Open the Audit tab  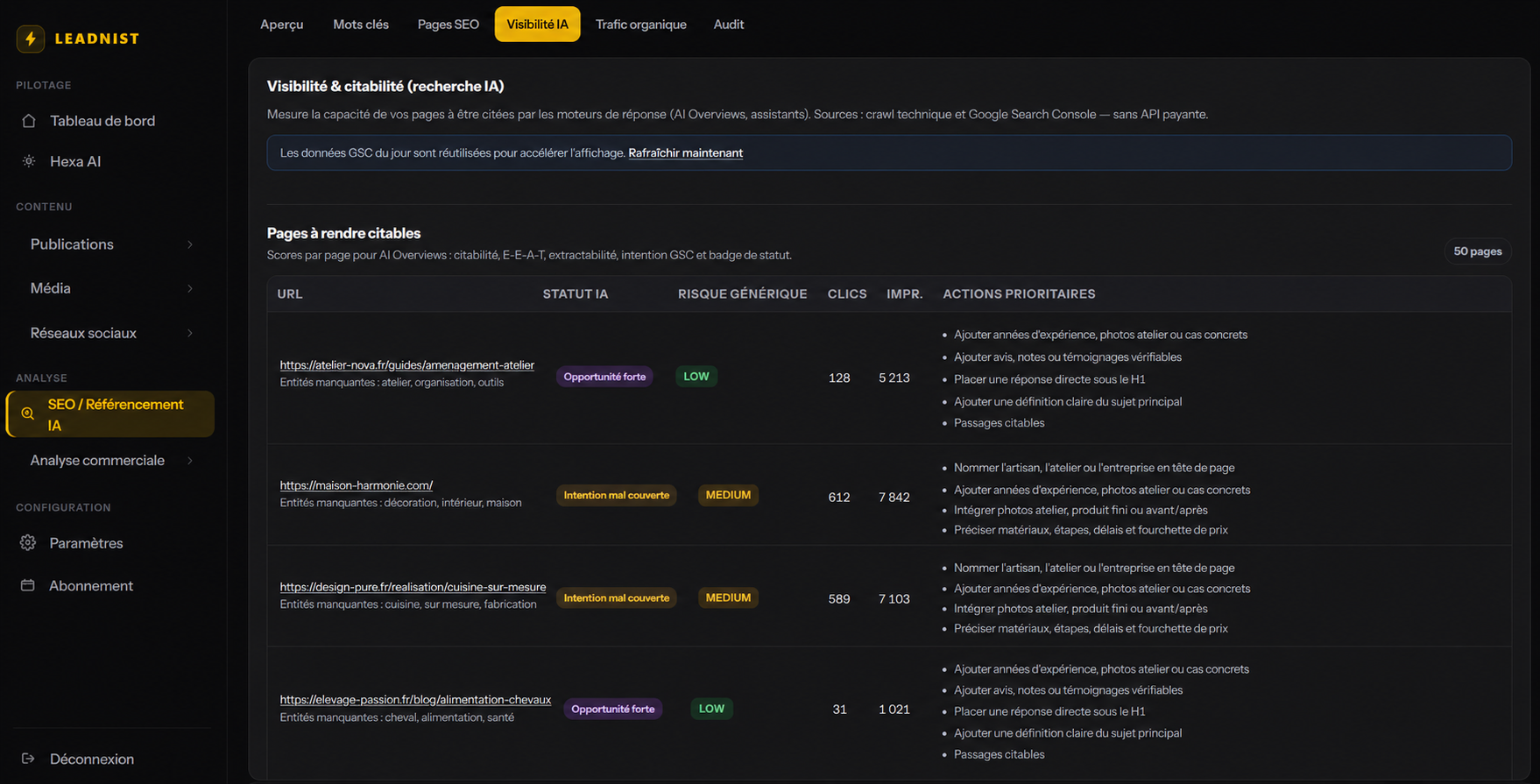tap(729, 25)
